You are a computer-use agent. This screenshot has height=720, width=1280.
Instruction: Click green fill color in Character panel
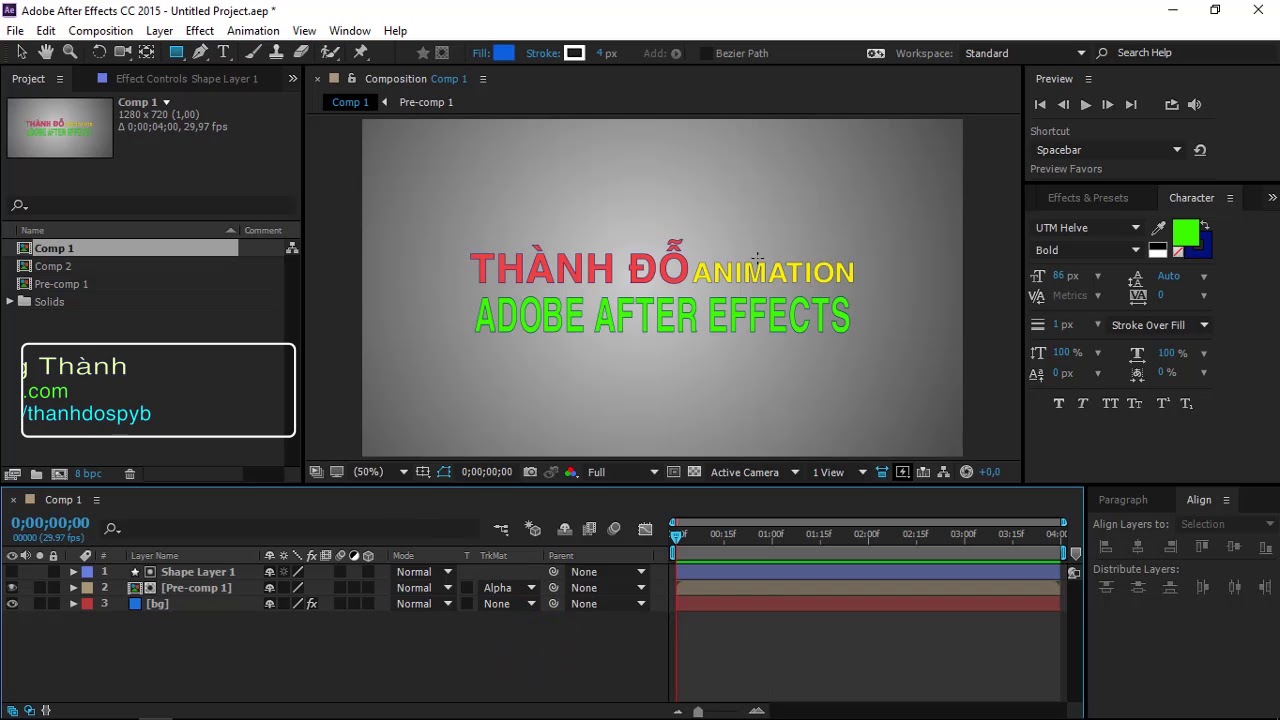point(1185,233)
